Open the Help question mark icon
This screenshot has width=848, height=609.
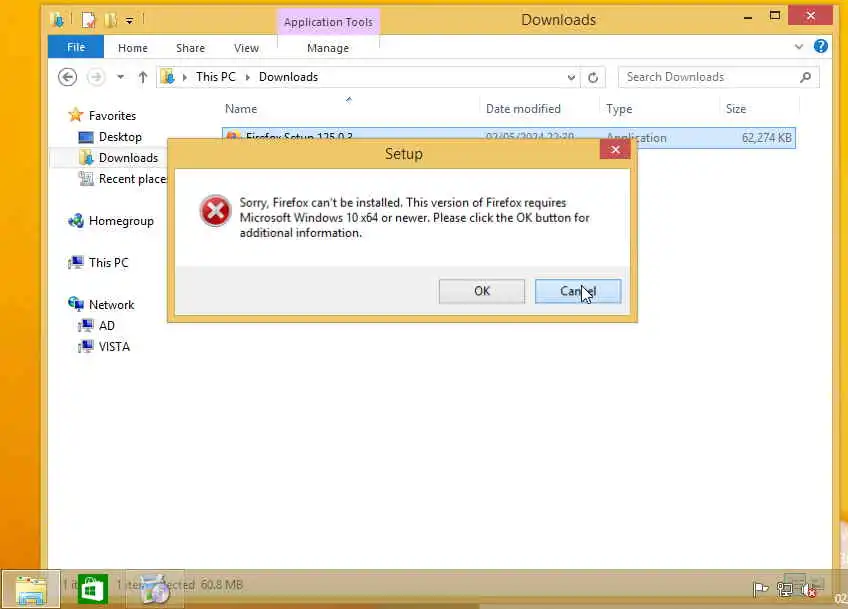click(x=820, y=46)
